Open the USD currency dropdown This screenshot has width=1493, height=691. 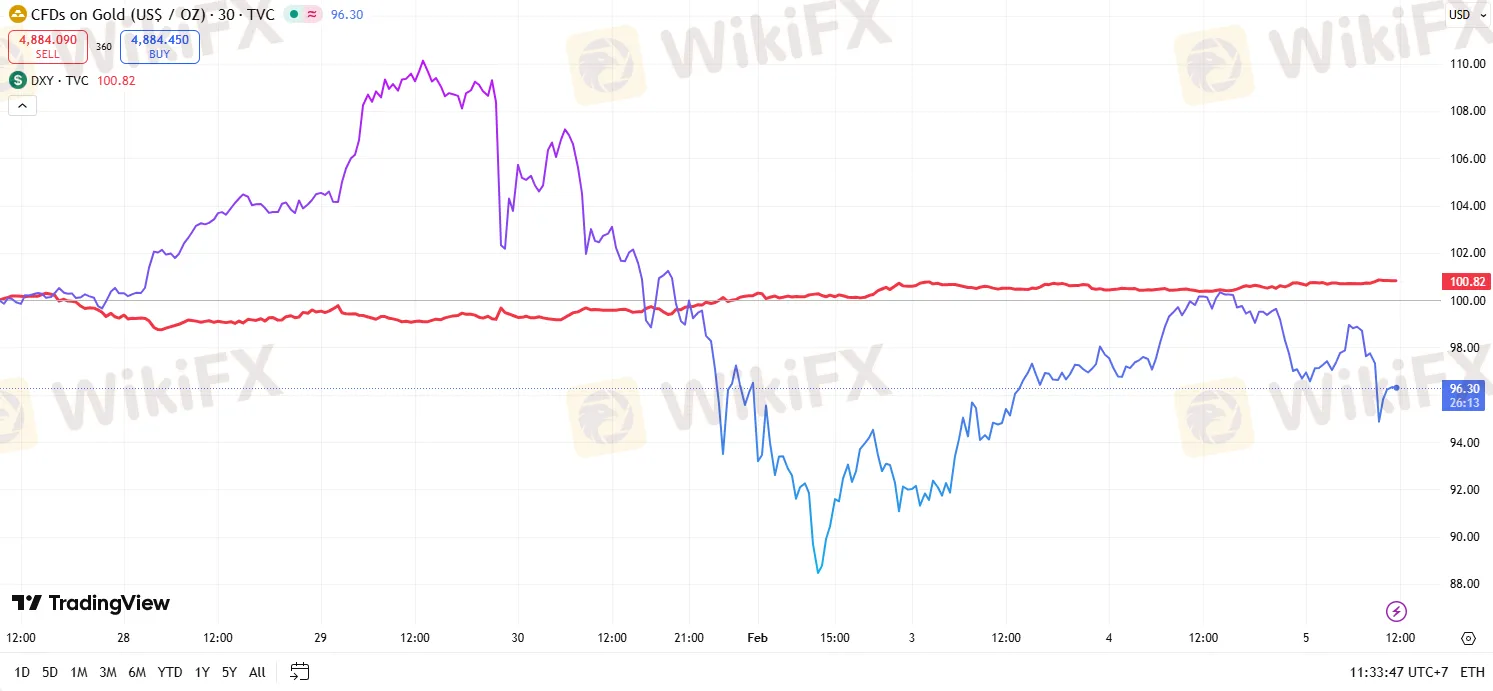coord(1468,14)
